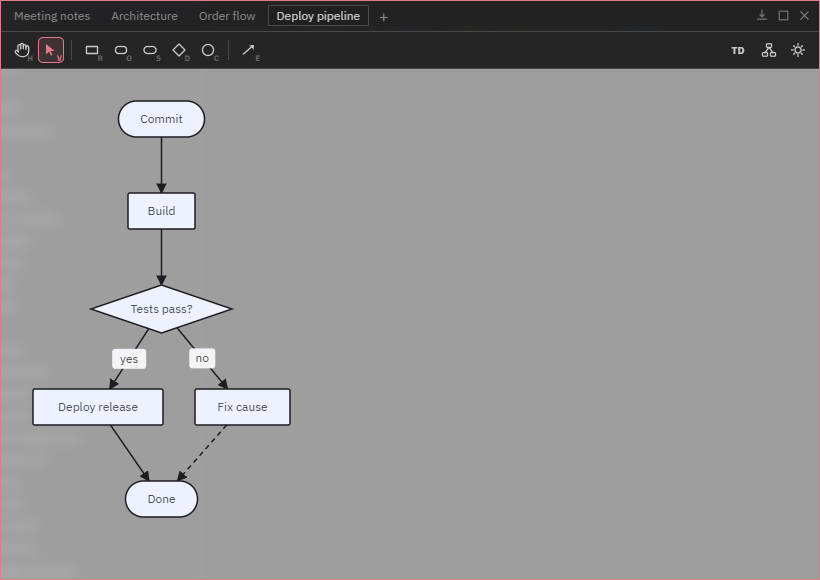Toggle the TD direction setting
Screen dimensions: 820x580
pos(737,50)
